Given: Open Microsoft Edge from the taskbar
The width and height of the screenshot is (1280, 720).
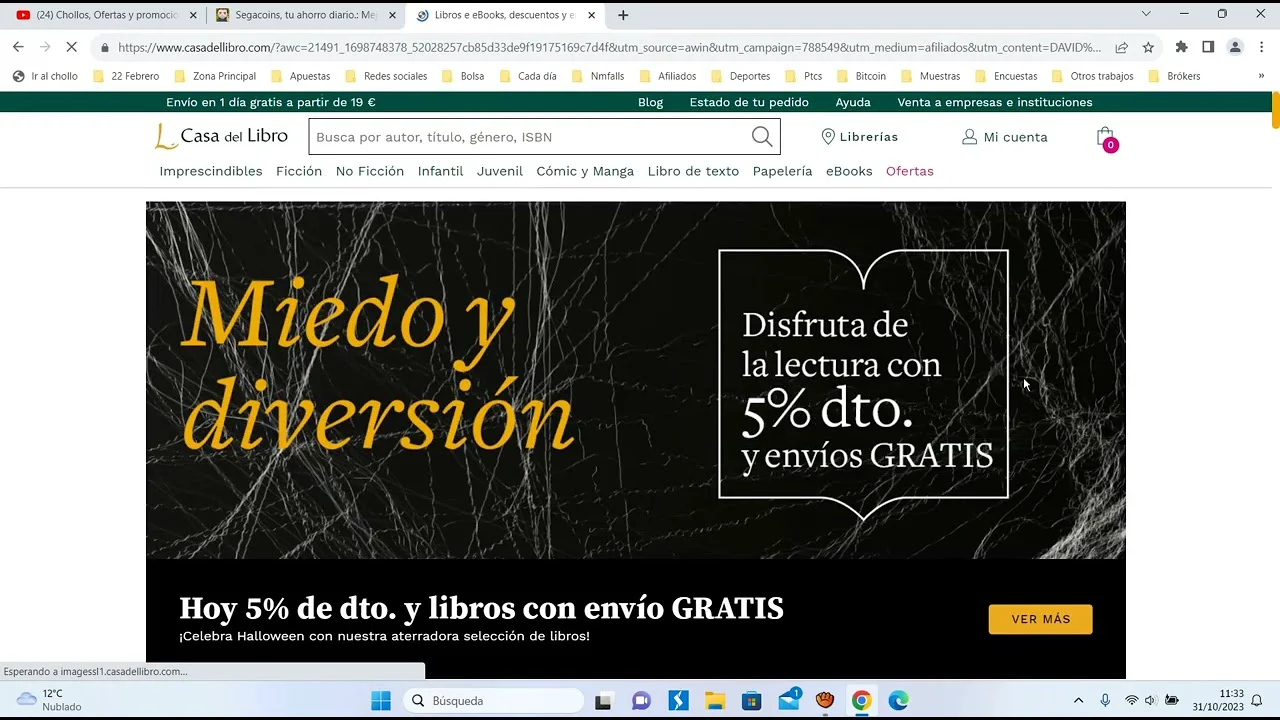Looking at the screenshot, I should tap(898, 701).
